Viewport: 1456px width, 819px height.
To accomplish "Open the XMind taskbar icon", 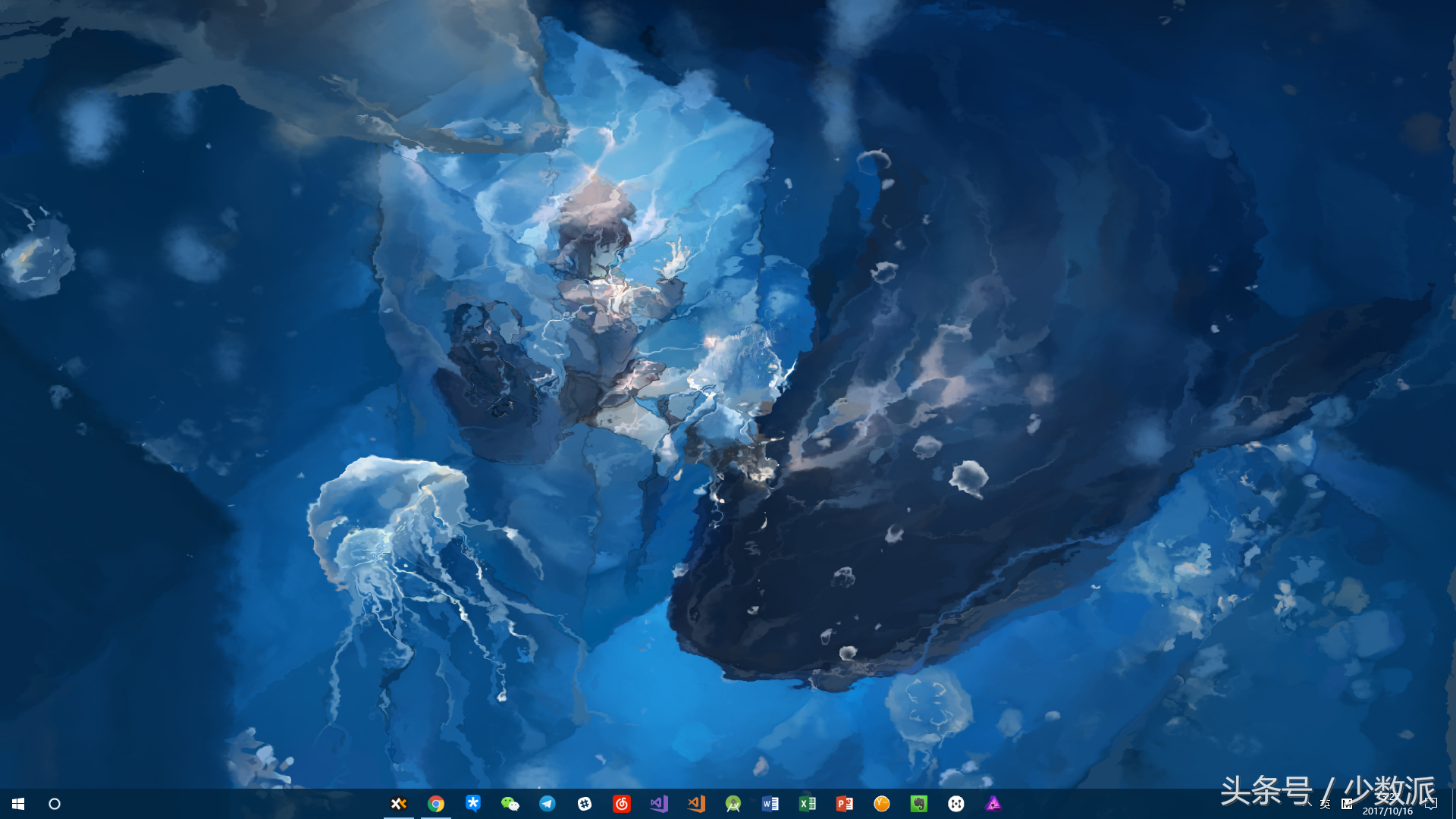I will tap(399, 804).
